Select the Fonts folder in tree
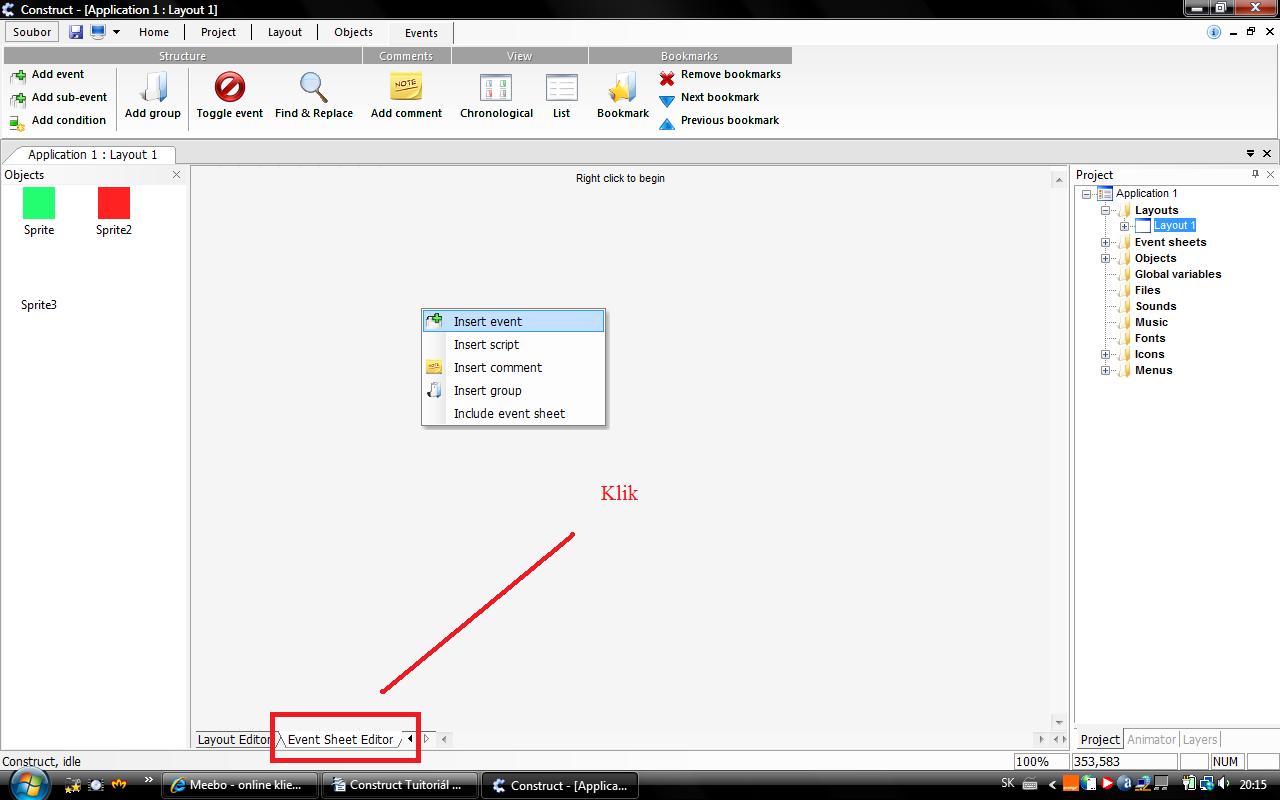 click(1150, 338)
